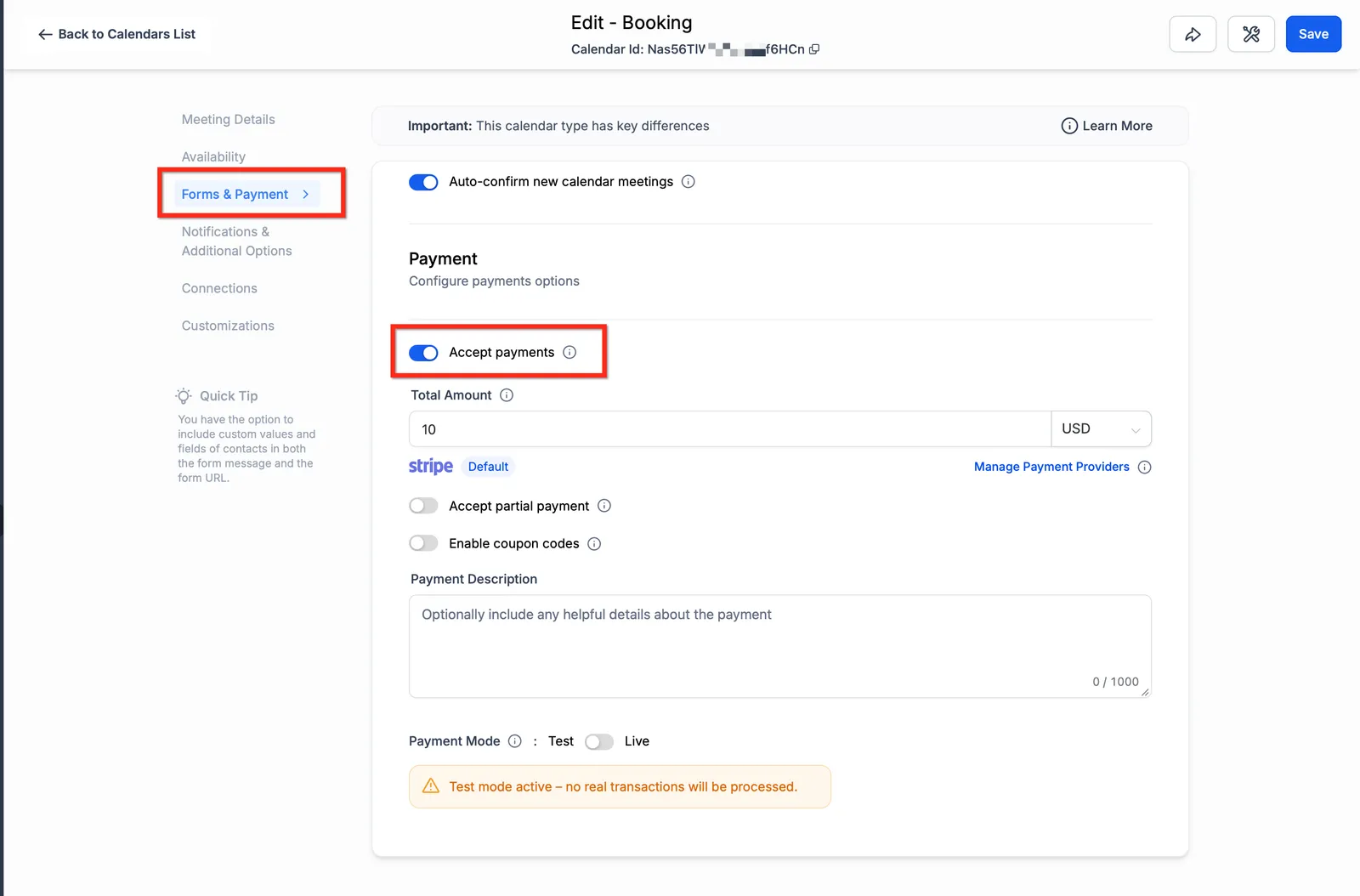
Task: Show info for Enable coupon codes
Action: click(x=594, y=544)
